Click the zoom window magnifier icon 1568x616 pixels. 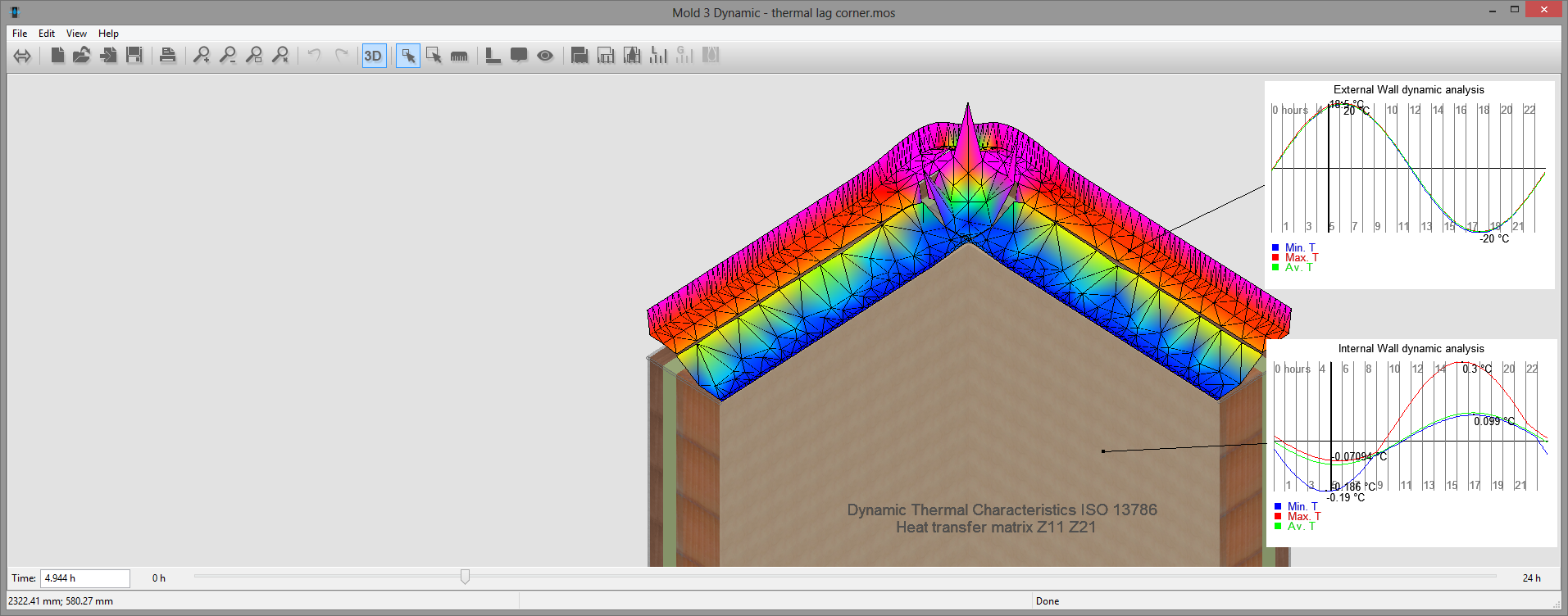pyautogui.click(x=254, y=56)
